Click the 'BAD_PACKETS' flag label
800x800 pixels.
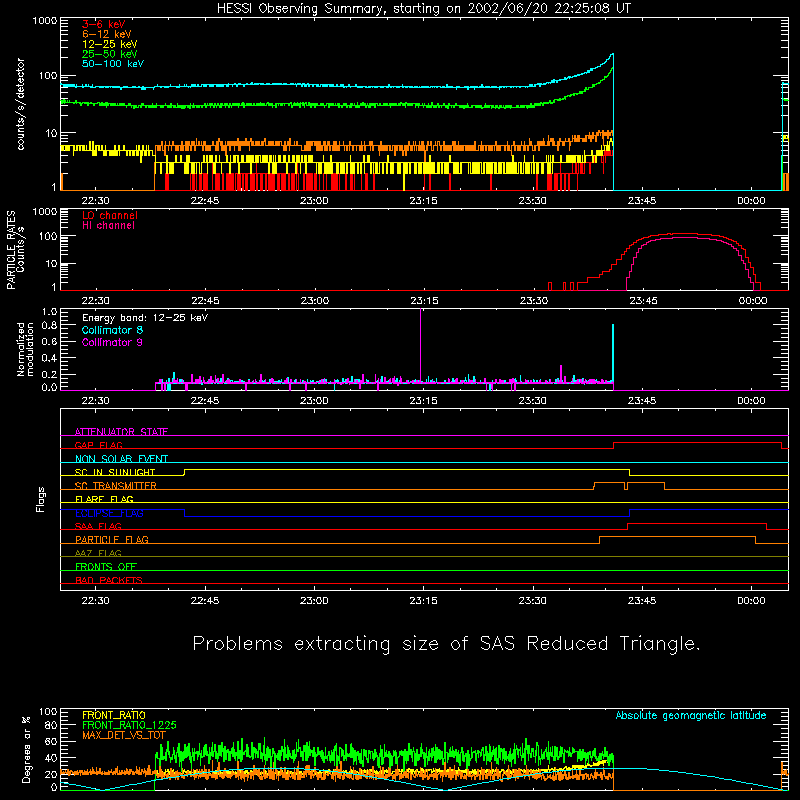(x=109, y=580)
